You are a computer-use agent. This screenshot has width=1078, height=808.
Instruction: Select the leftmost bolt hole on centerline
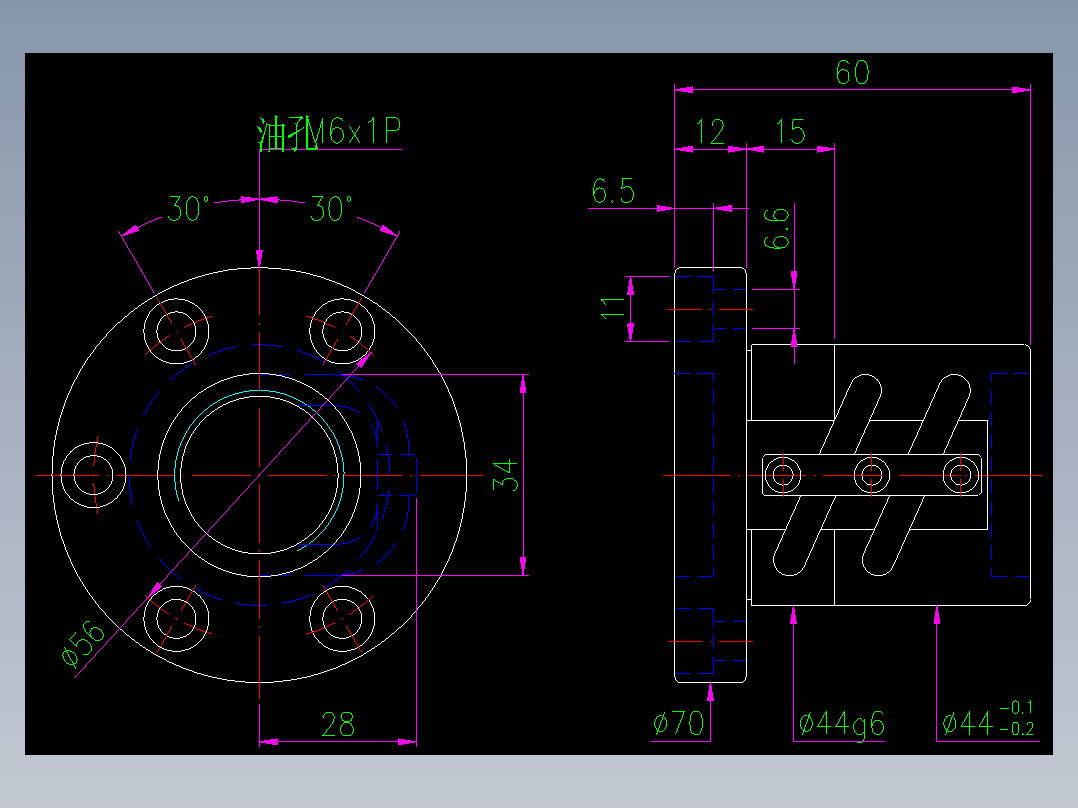(94, 475)
